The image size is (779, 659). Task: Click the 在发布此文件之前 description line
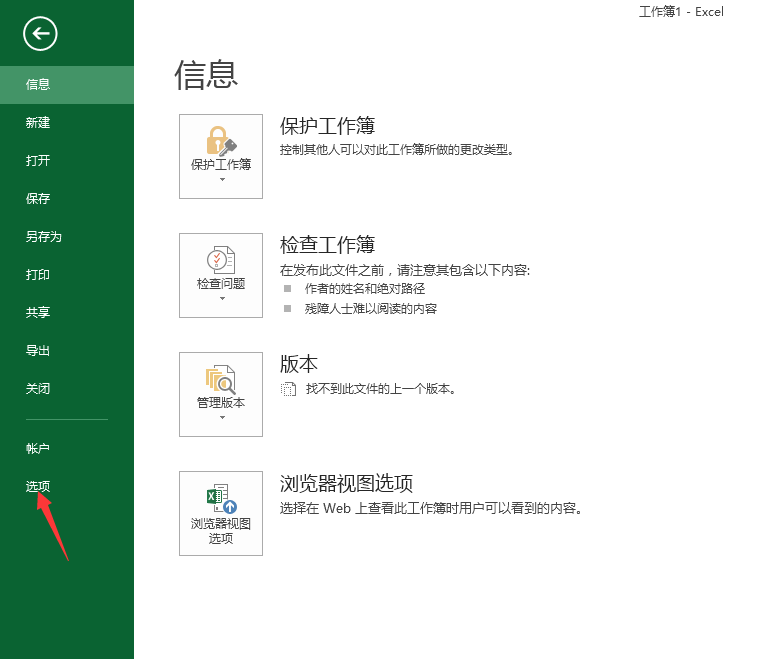[x=405, y=270]
